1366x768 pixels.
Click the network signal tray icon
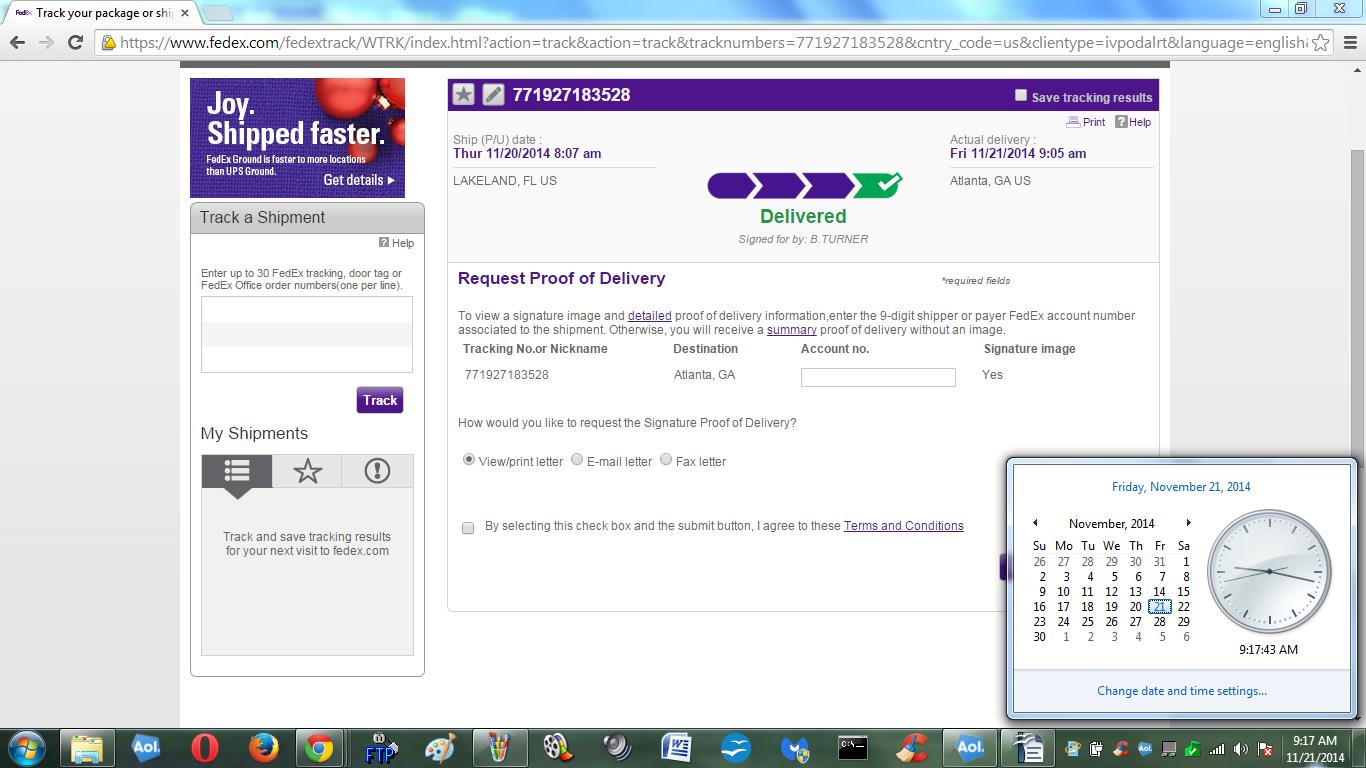point(1217,749)
